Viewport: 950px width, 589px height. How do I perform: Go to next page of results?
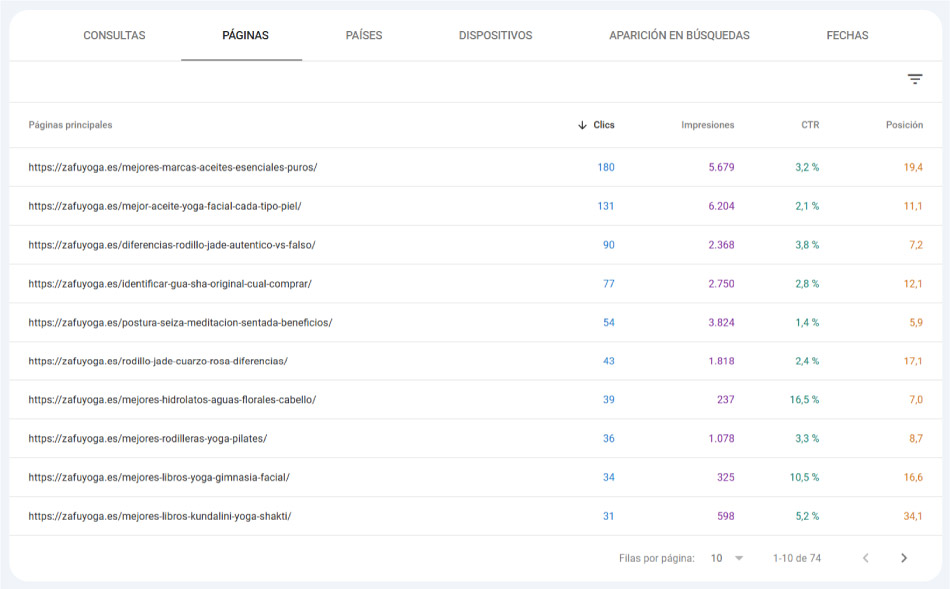(x=903, y=558)
